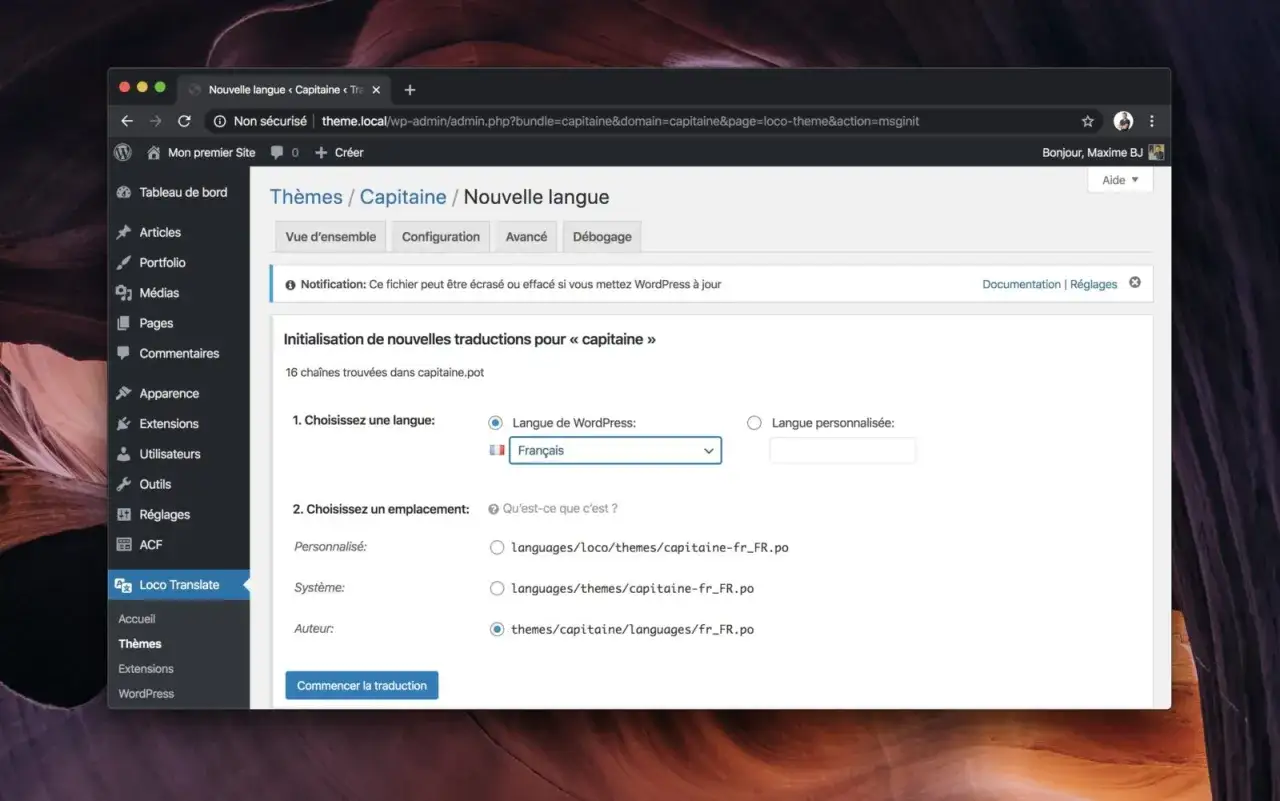Click the Outils wrench icon
This screenshot has height=801, width=1280.
[x=124, y=484]
